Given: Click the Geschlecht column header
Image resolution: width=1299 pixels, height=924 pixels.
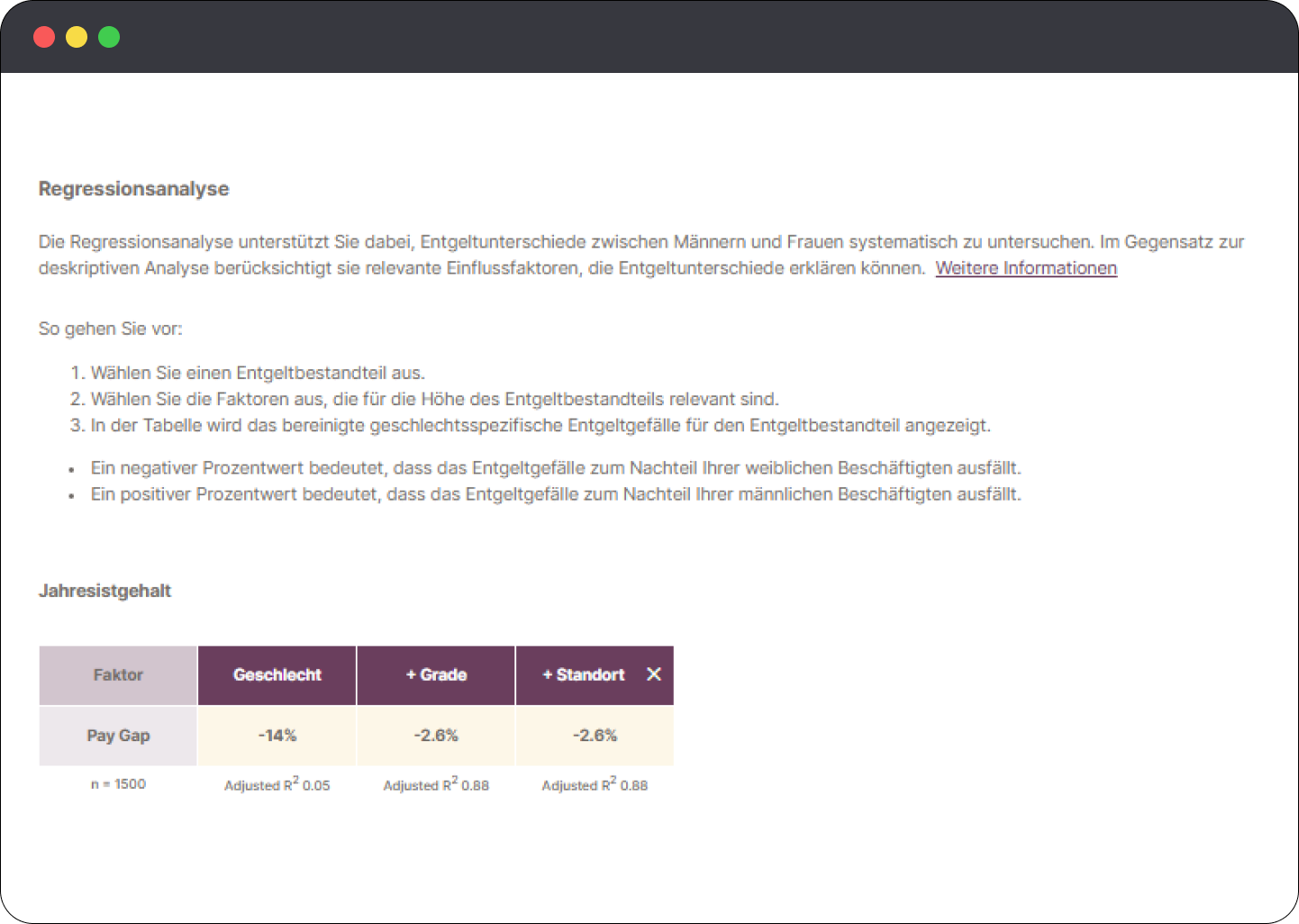Looking at the screenshot, I should tap(277, 675).
